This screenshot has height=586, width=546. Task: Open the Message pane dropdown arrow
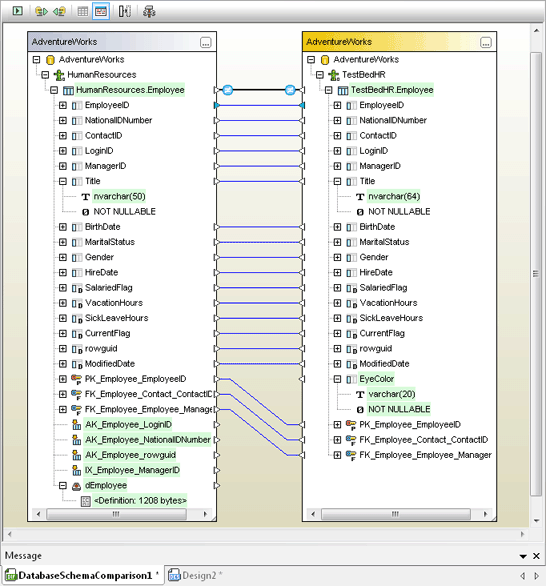pos(523,556)
